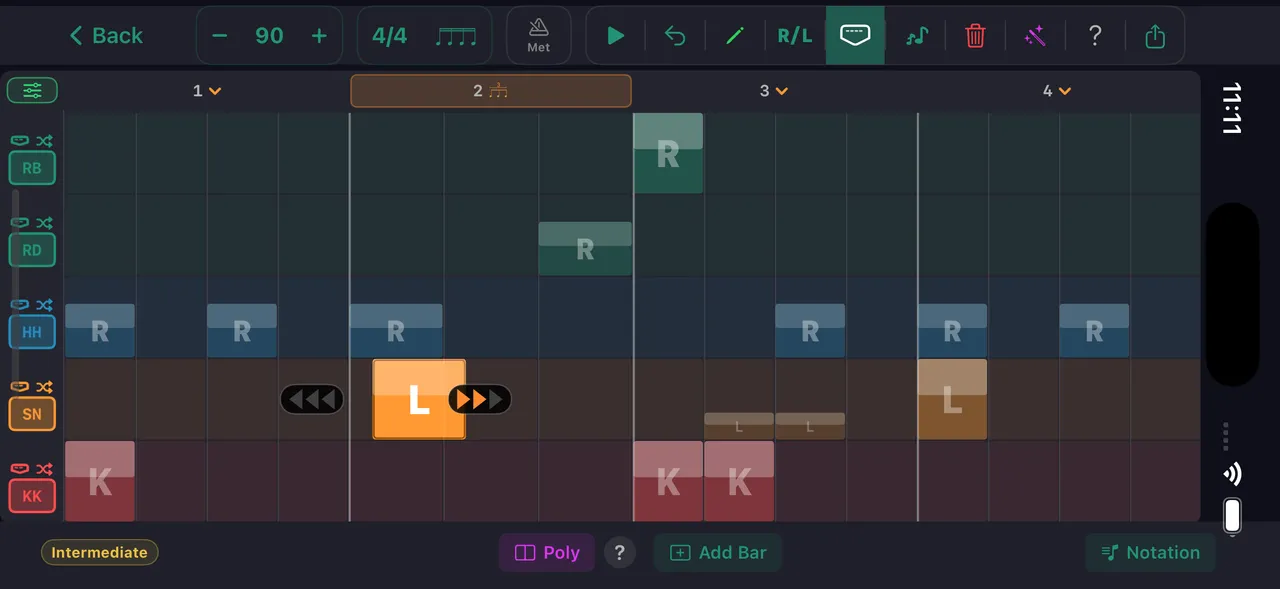The height and width of the screenshot is (589, 1280).
Task: Click the Intermediate difficulty badge
Action: point(100,553)
